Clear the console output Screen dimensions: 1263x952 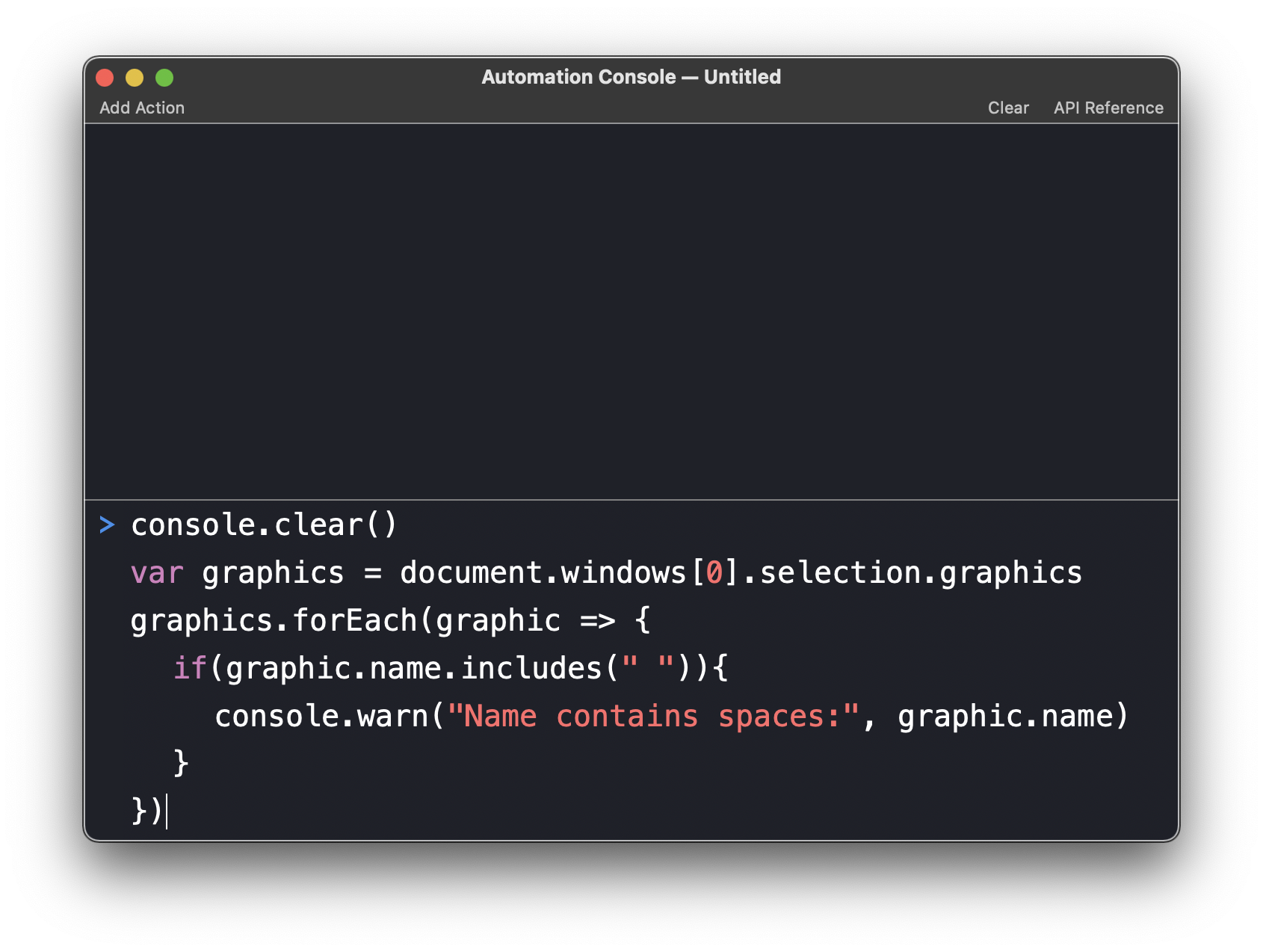pyautogui.click(x=1008, y=108)
